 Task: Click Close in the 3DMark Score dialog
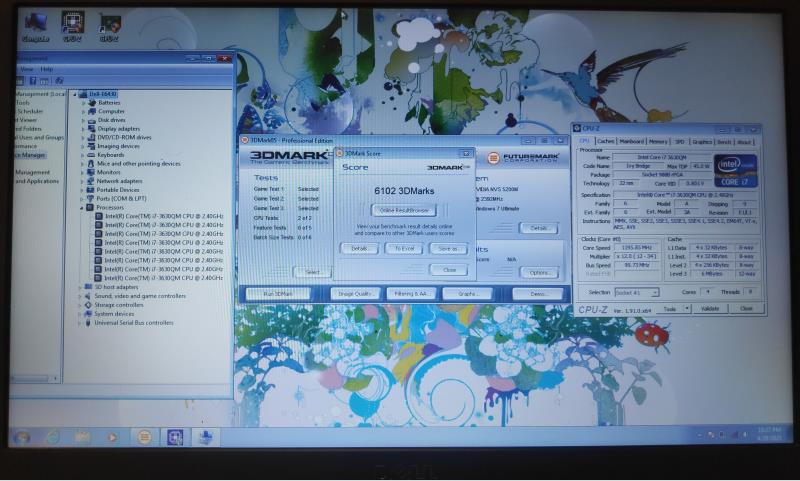tap(448, 270)
